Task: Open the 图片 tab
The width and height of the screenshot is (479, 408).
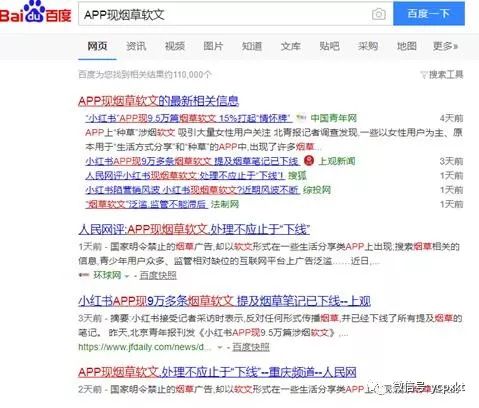Action: (x=213, y=46)
